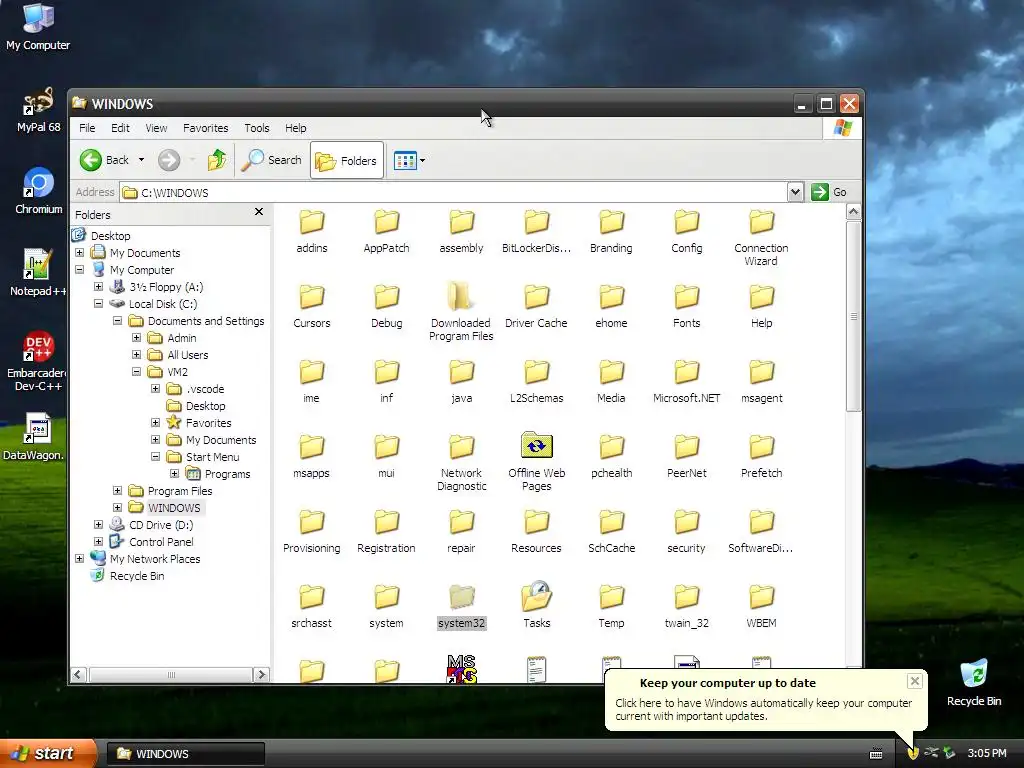Expand the 3½ Floppy (A:) node
Screen dimensions: 1024x768
[x=99, y=287]
